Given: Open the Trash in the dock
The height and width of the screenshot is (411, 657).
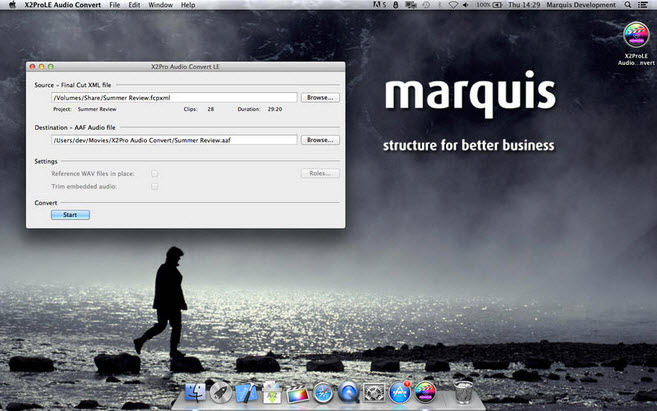Looking at the screenshot, I should [463, 393].
